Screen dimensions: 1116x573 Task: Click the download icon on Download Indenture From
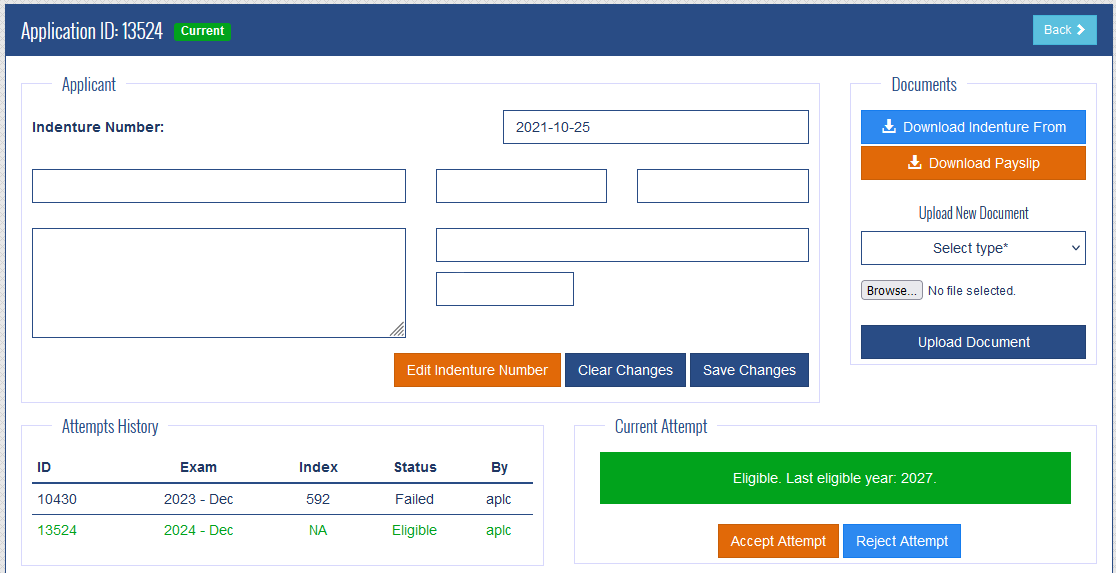coord(888,127)
